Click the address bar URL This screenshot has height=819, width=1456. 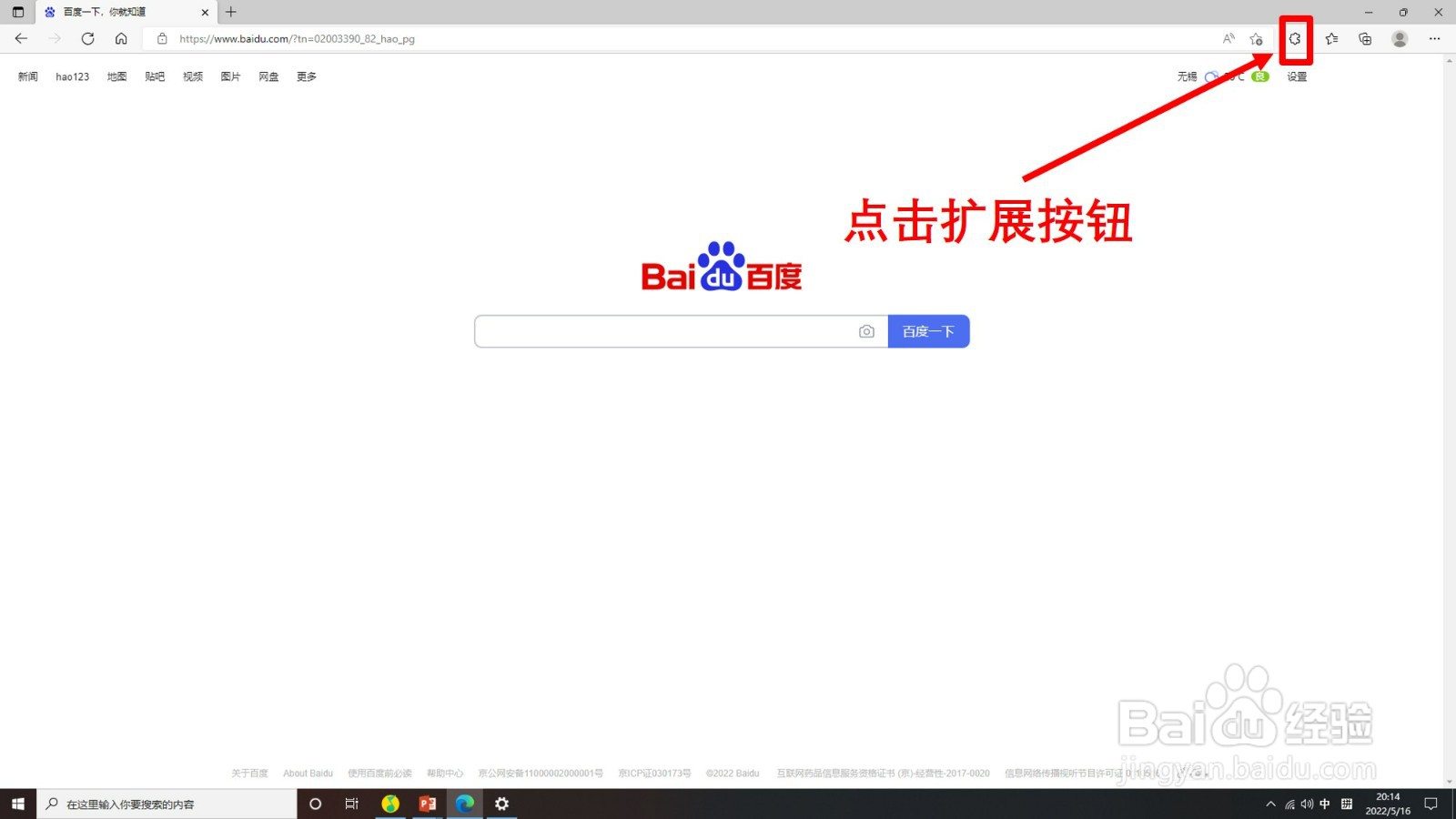[x=297, y=39]
